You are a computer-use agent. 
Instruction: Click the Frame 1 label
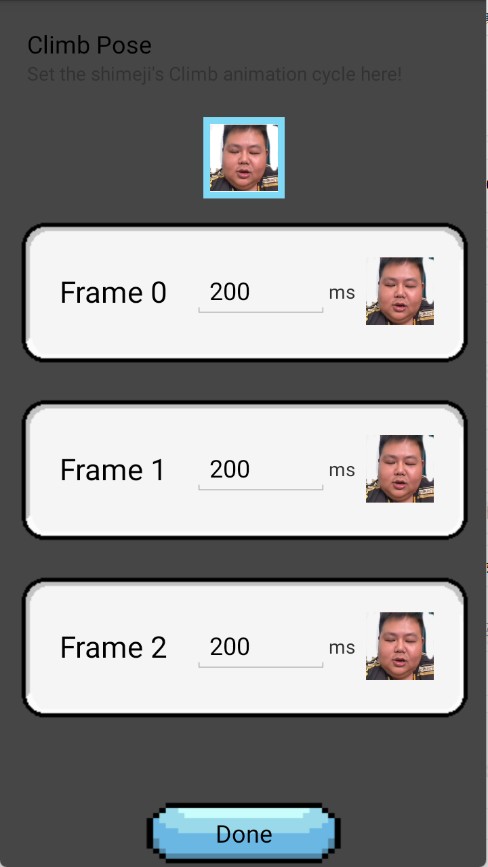pyautogui.click(x=112, y=470)
